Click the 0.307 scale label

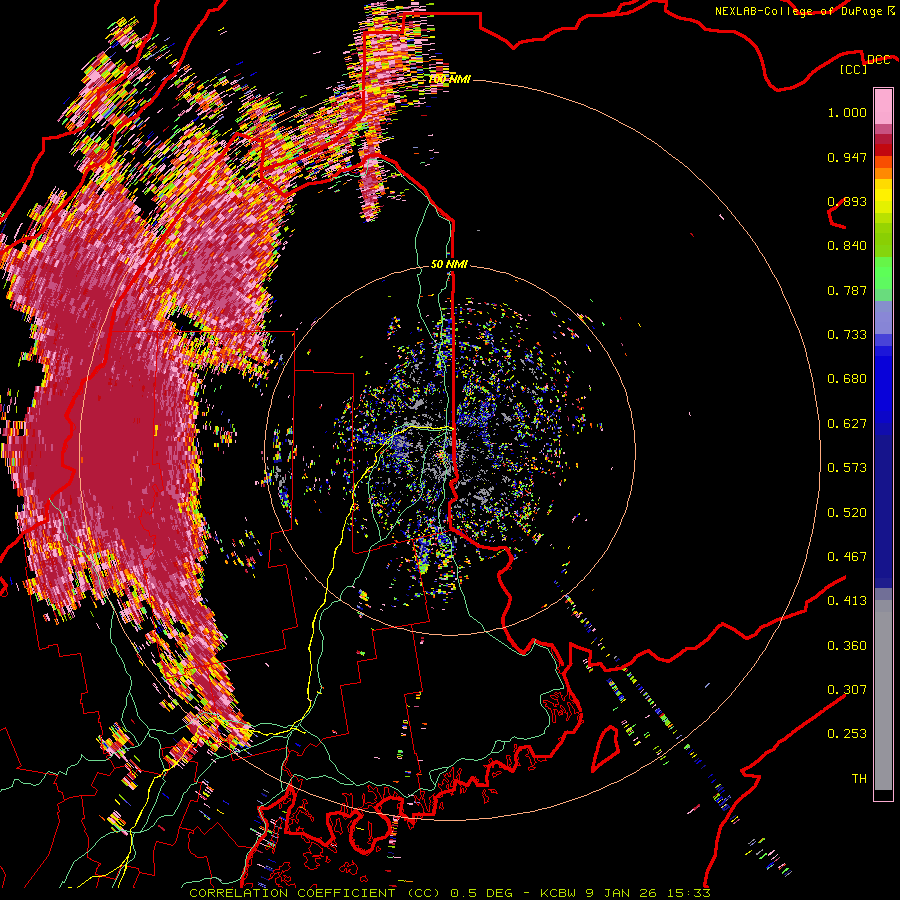(x=847, y=690)
